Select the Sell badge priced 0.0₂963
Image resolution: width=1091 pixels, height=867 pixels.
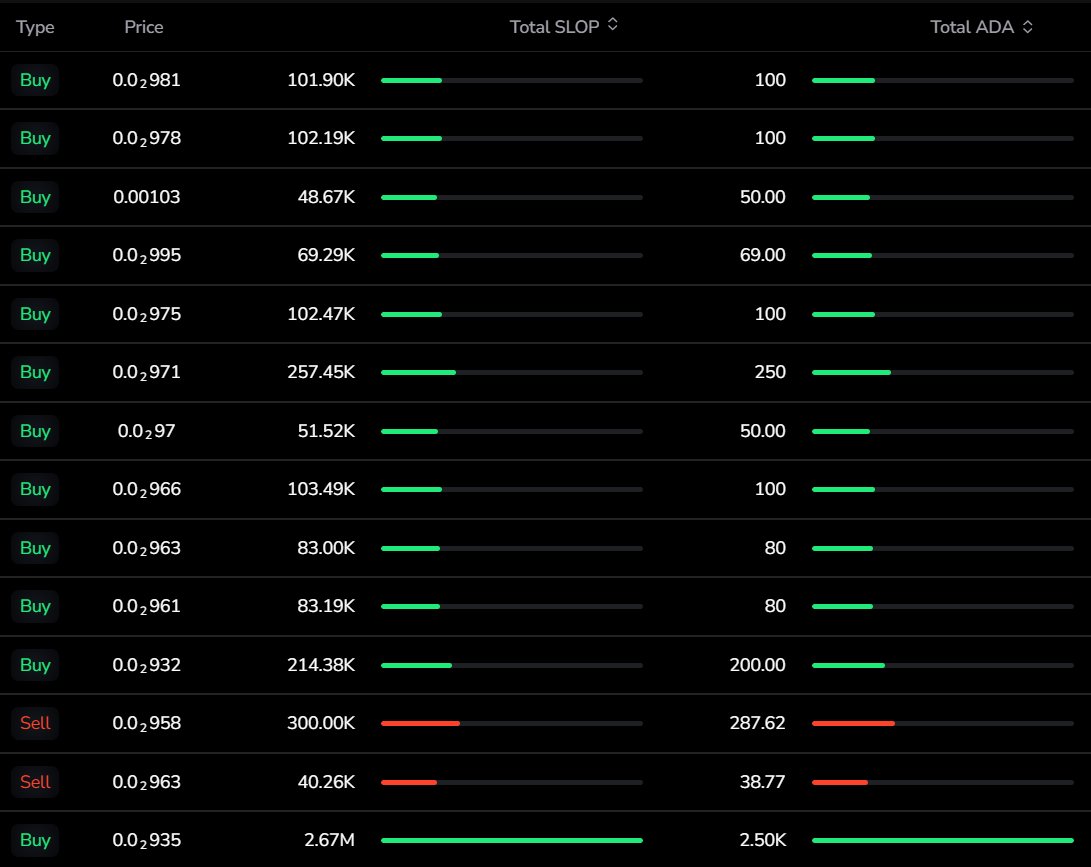tap(34, 782)
